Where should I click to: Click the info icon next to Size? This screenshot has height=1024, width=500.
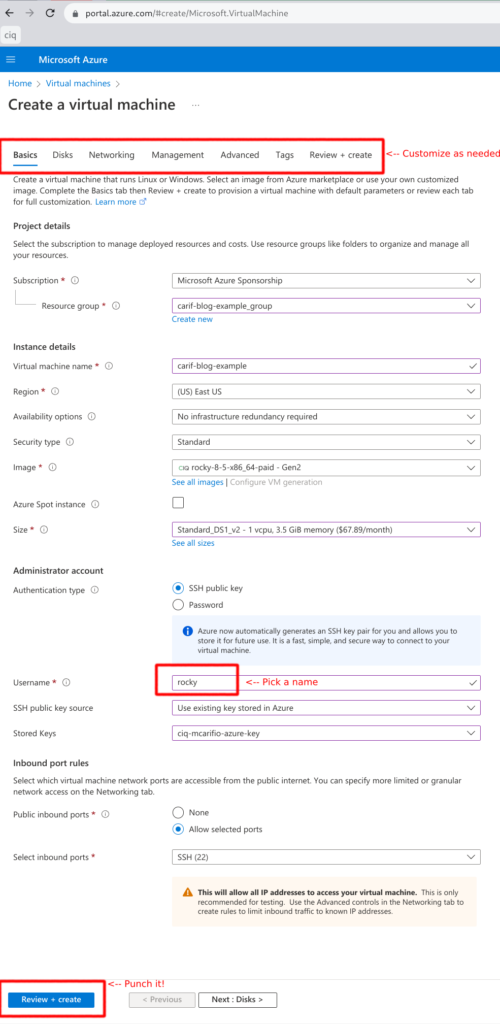[44, 530]
